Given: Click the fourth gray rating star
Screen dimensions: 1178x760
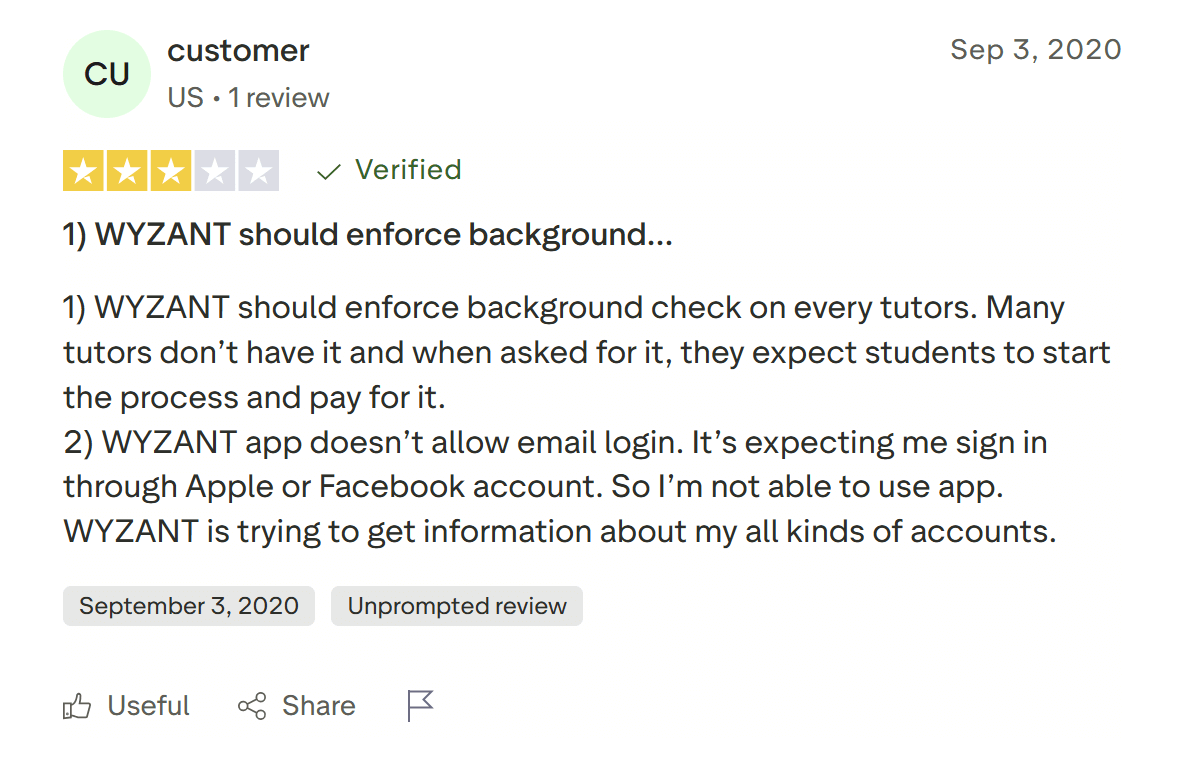Looking at the screenshot, I should pyautogui.click(x=214, y=172).
